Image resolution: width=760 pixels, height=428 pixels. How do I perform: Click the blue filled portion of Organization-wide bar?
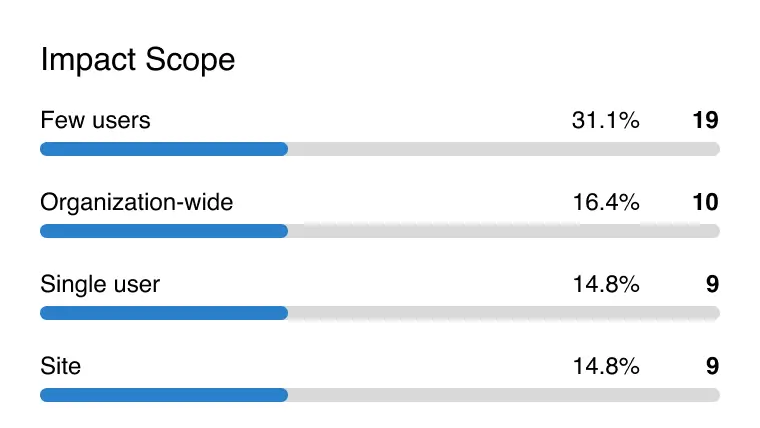click(164, 231)
